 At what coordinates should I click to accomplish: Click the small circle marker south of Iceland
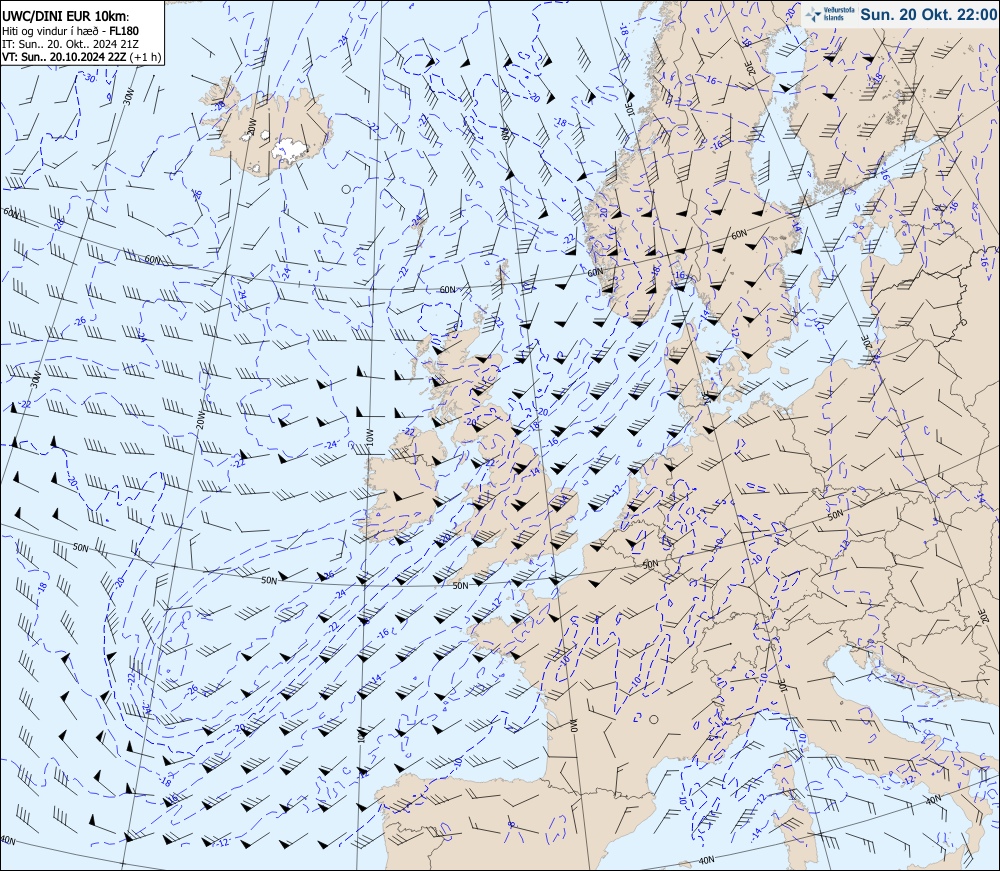346,189
